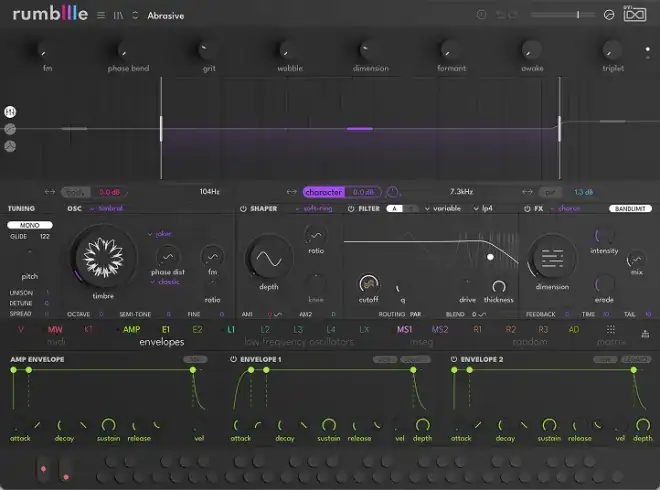Toggle the FX power icon
This screenshot has width=660, height=490.
tap(527, 208)
